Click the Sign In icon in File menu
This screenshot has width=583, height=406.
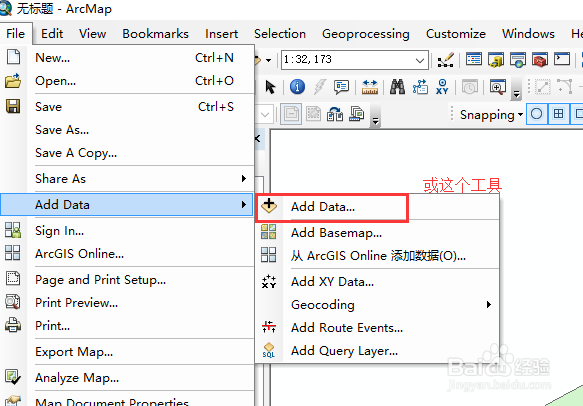[13, 230]
